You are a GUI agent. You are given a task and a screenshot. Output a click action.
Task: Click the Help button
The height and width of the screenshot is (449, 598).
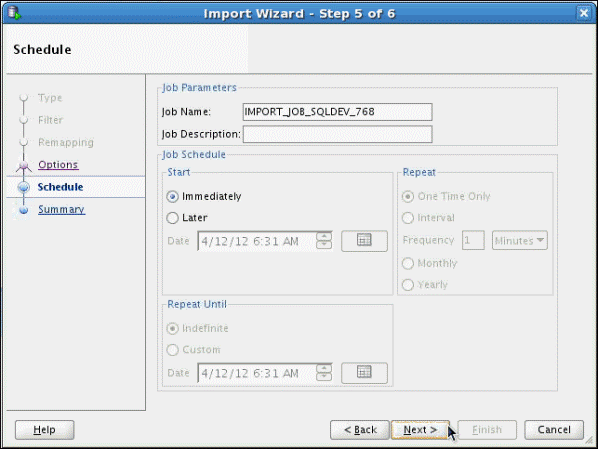45,430
